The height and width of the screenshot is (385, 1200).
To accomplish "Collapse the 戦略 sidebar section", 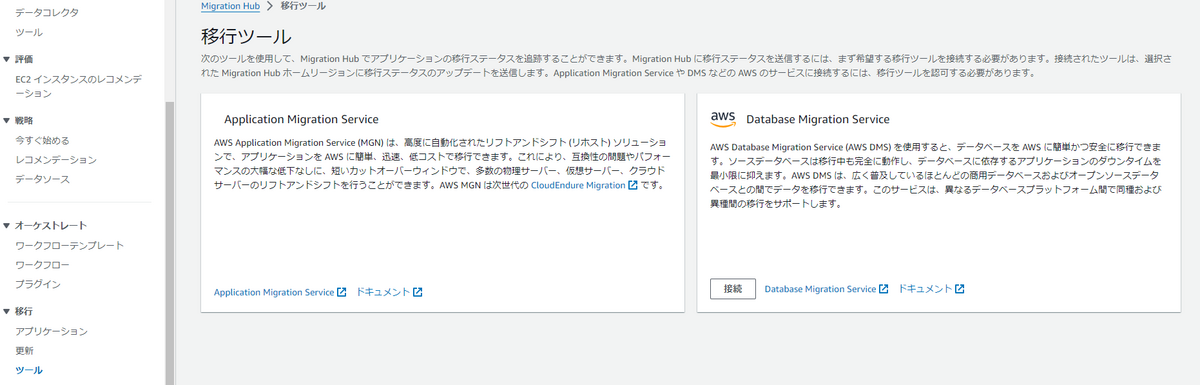I will pyautogui.click(x=8, y=120).
